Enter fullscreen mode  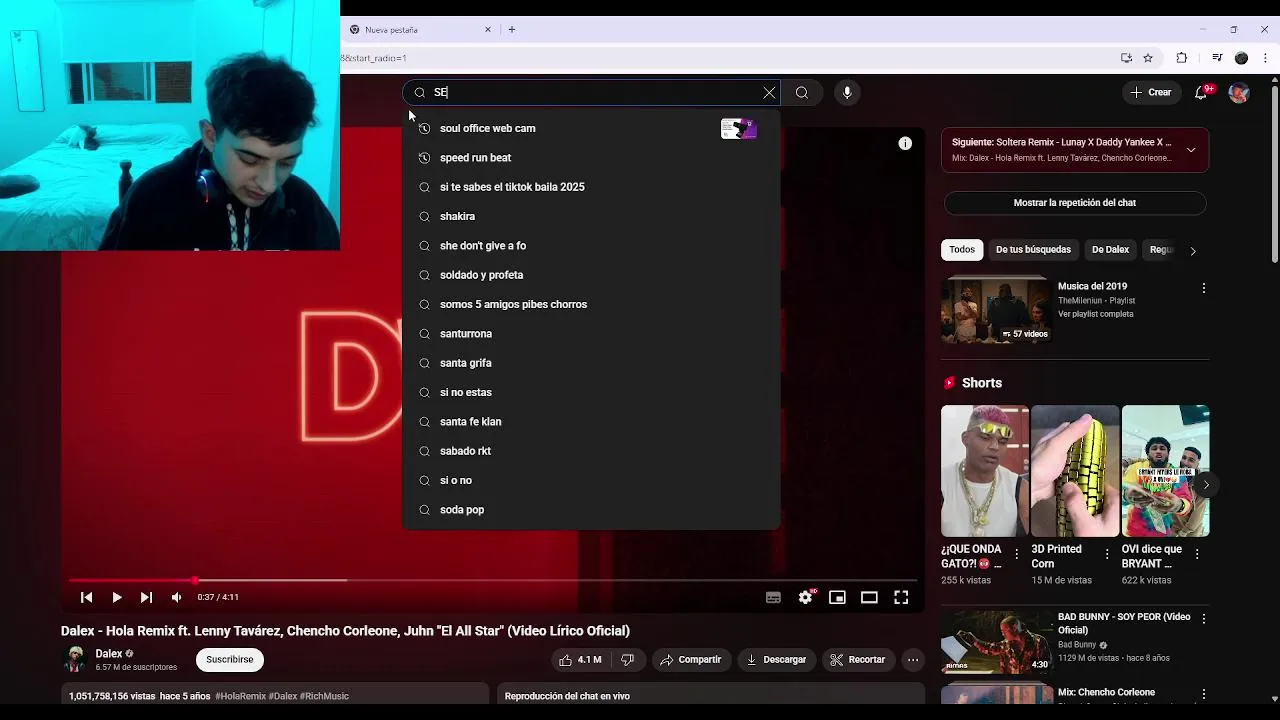(901, 597)
